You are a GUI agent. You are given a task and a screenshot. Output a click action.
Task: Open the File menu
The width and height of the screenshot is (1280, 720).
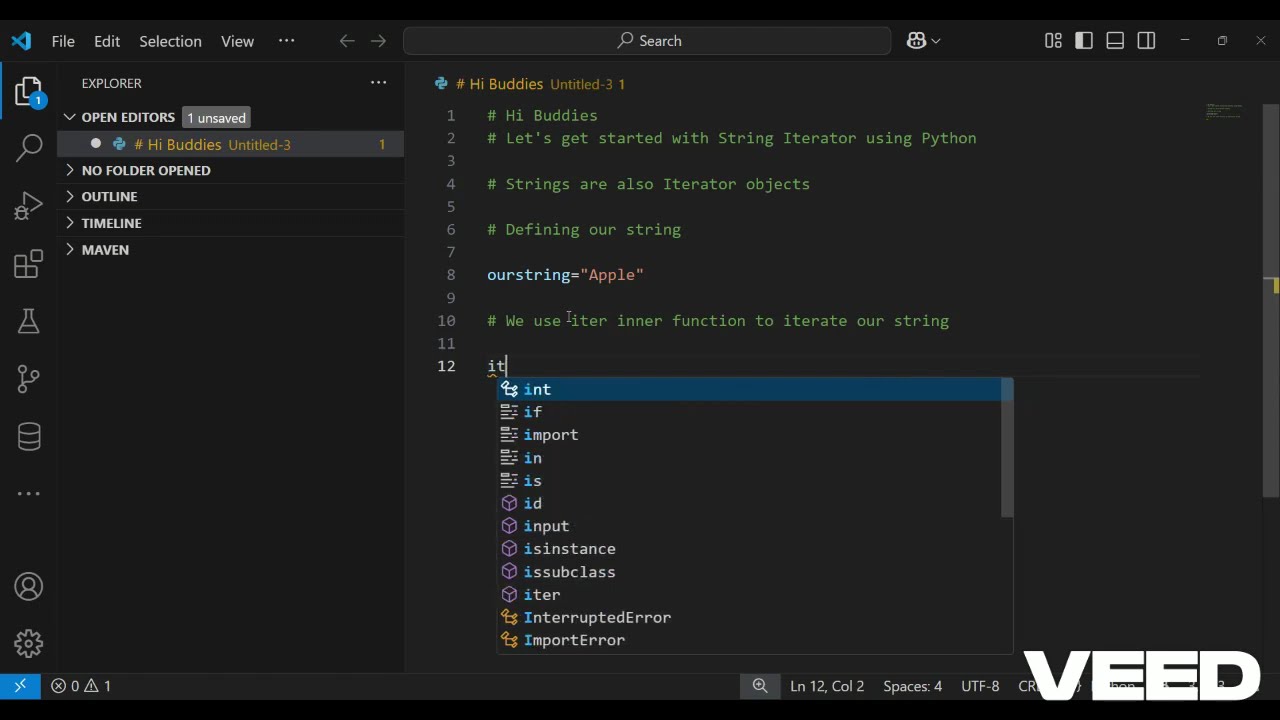[63, 41]
